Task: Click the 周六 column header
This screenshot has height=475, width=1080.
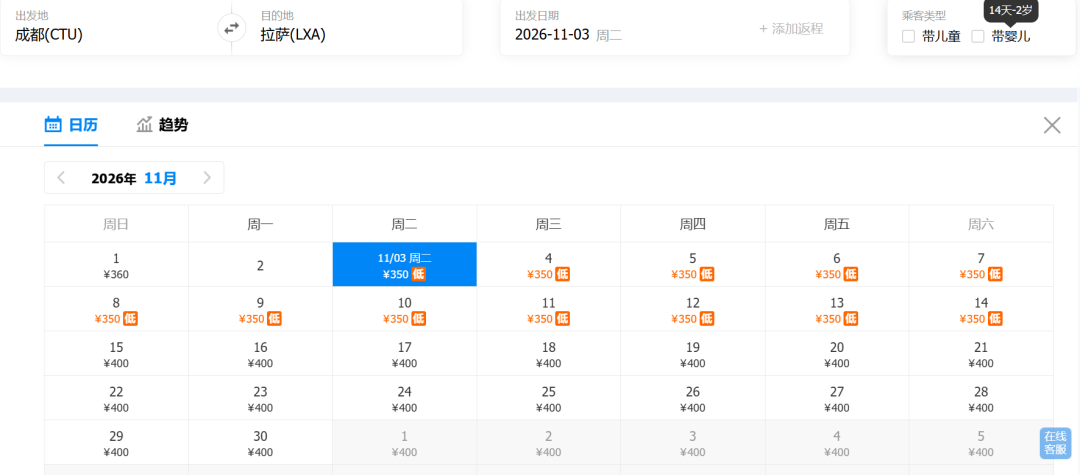Action: pos(981,224)
